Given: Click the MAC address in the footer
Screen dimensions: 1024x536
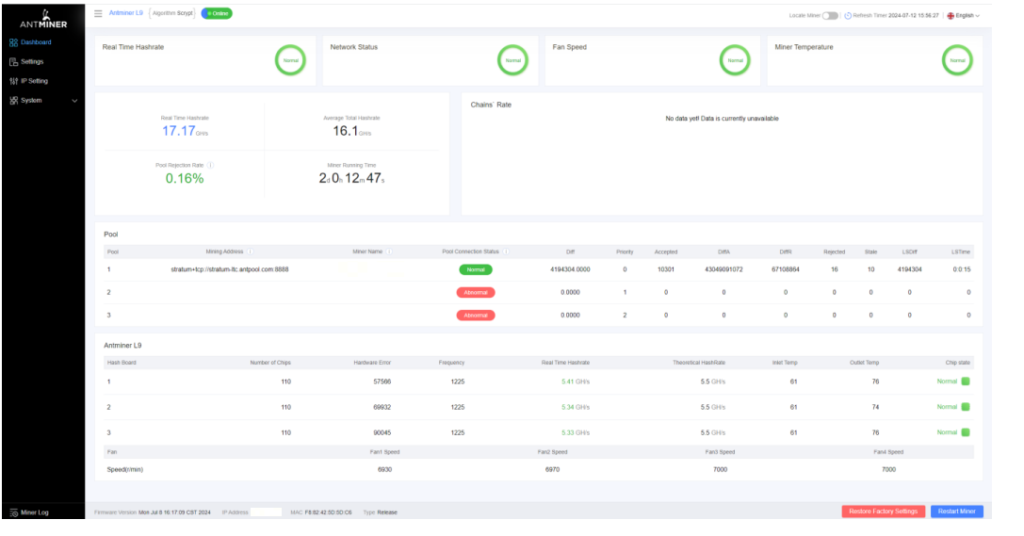Looking at the screenshot, I should [328, 512].
